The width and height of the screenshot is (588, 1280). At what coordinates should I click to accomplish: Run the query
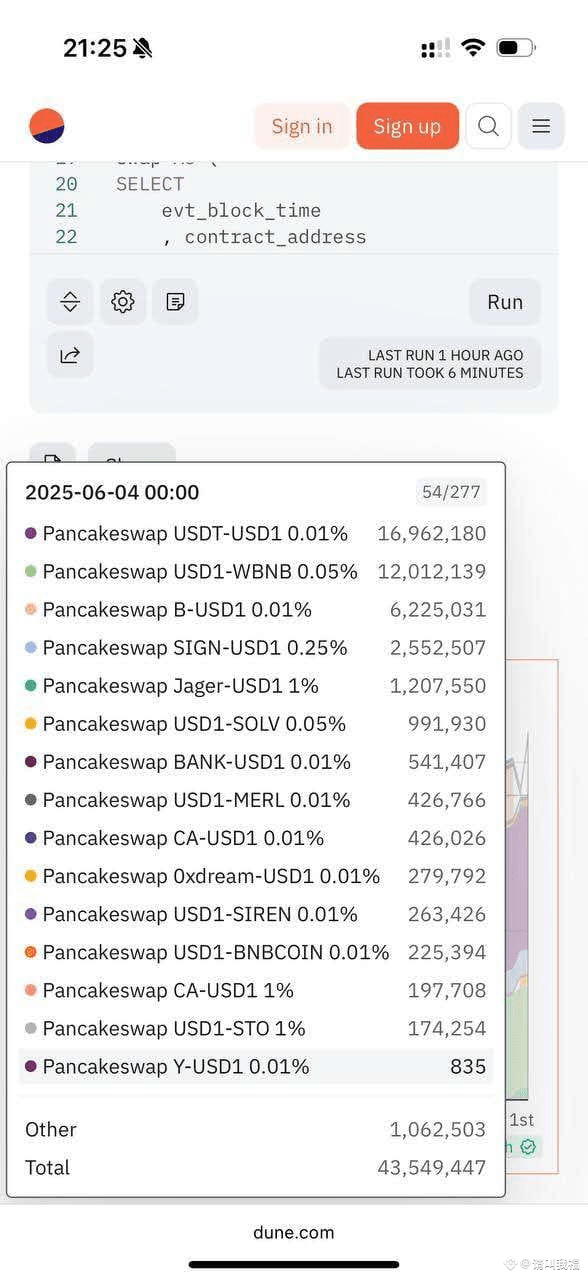(x=505, y=301)
